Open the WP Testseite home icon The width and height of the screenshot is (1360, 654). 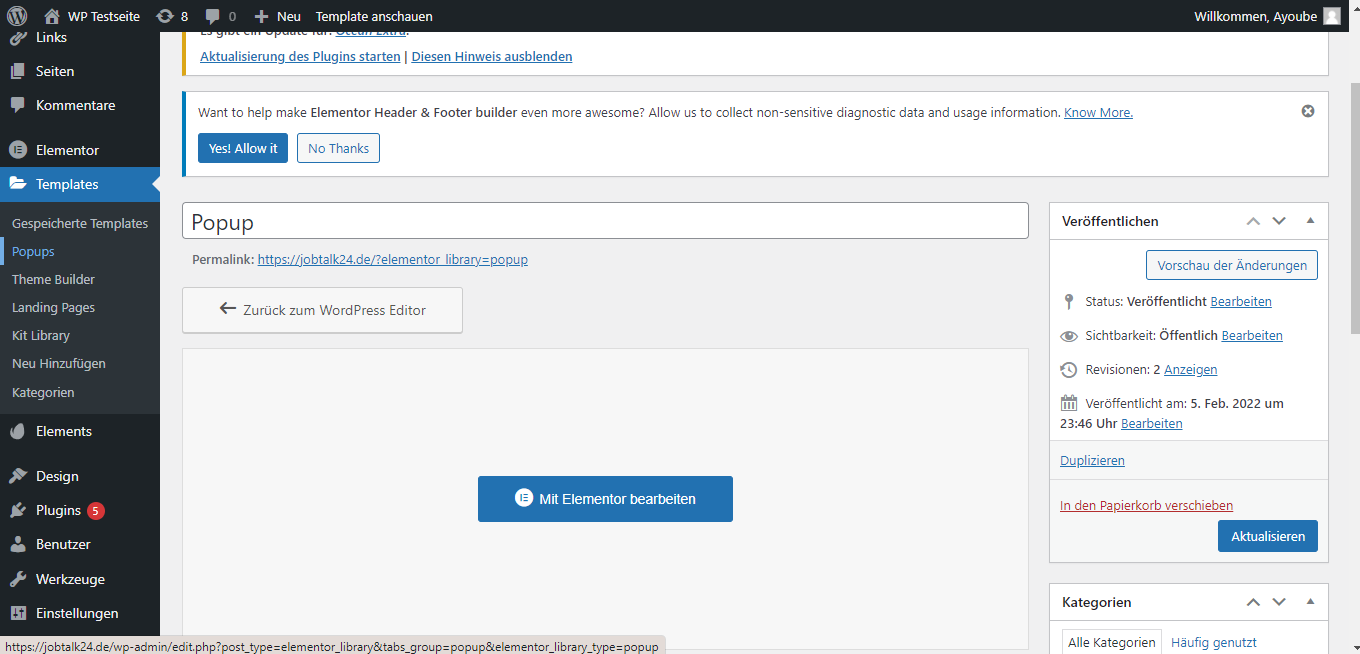52,16
